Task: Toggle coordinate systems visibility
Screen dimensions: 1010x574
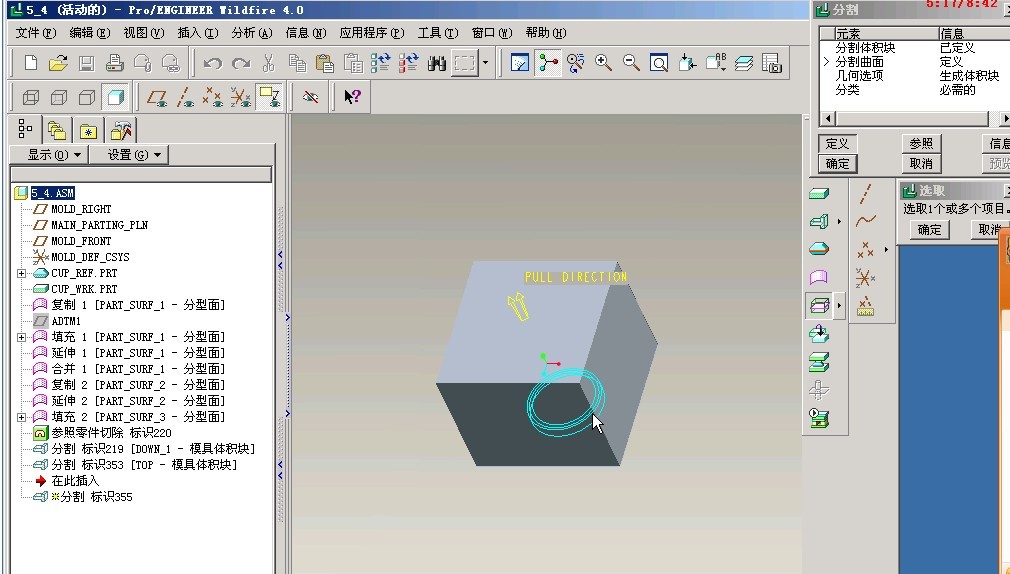Action: (241, 97)
